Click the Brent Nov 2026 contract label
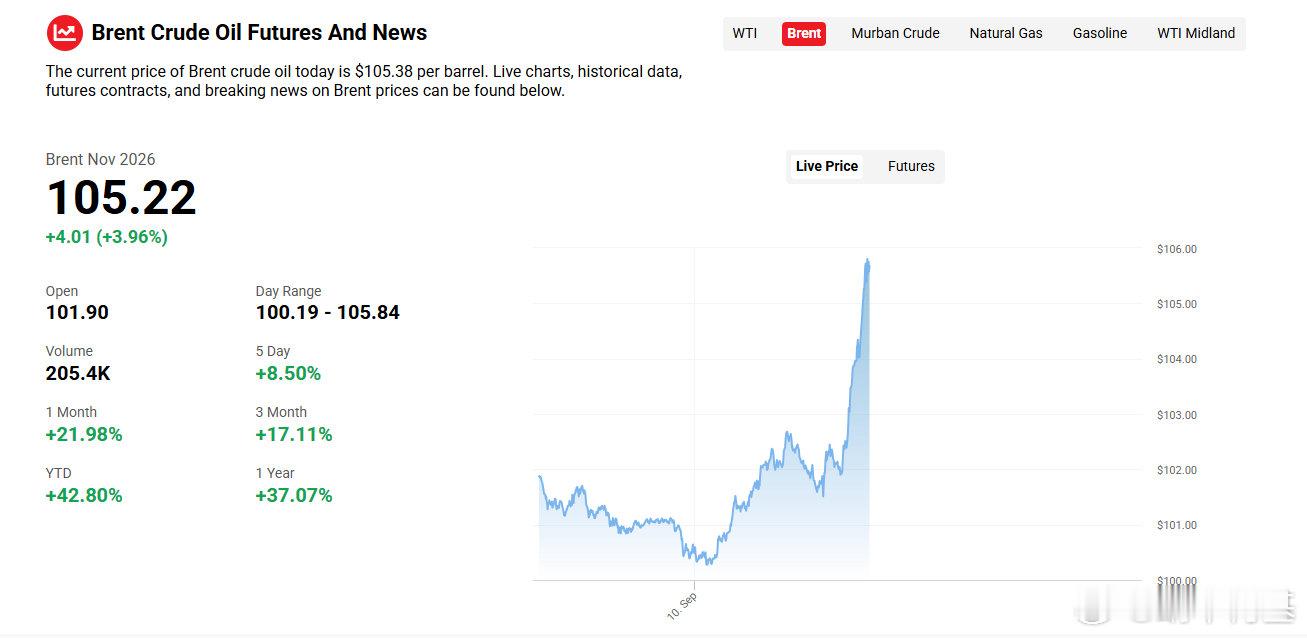1307x638 pixels. [100, 159]
